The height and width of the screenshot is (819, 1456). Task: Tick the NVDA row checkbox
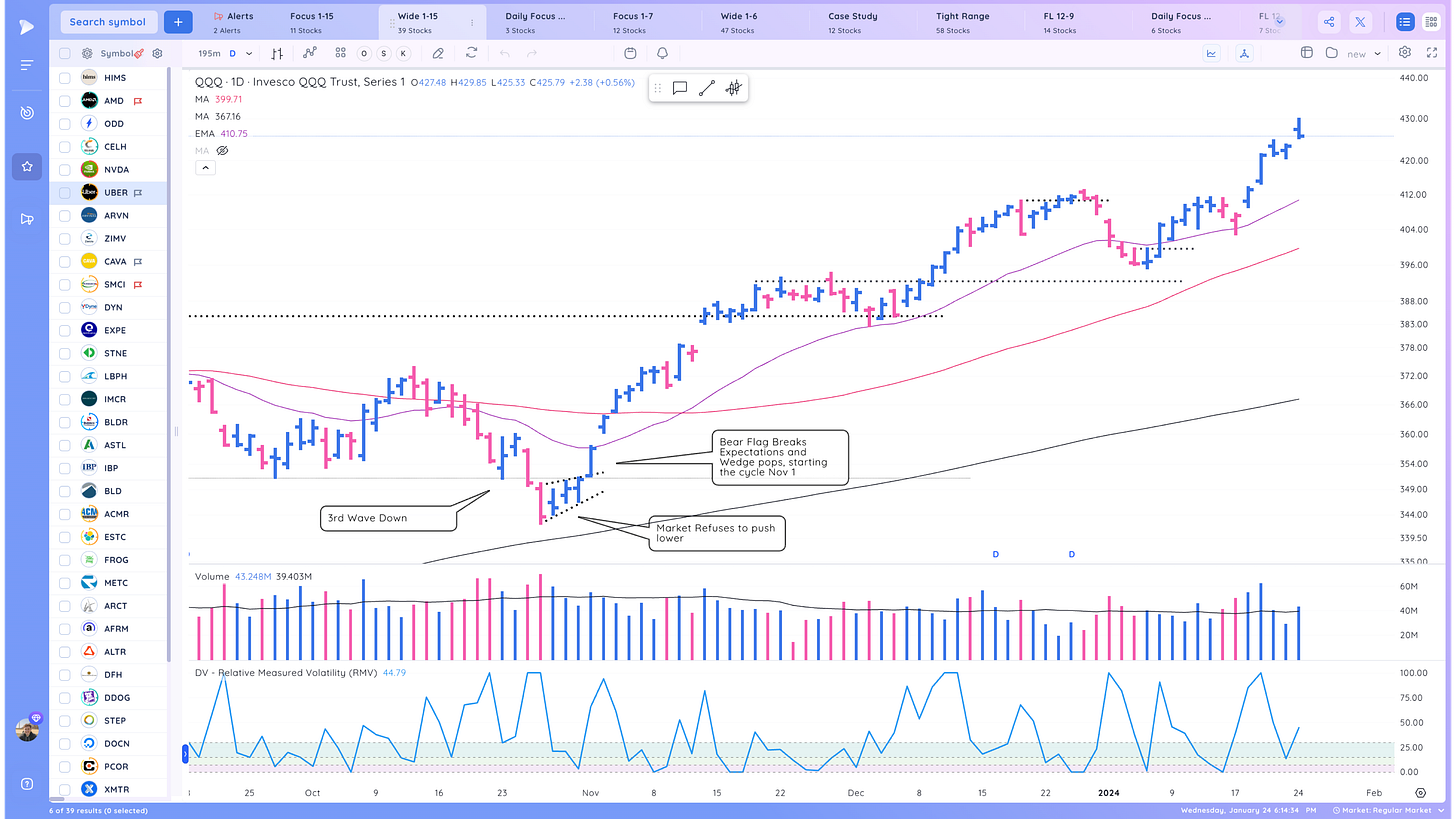pos(65,170)
